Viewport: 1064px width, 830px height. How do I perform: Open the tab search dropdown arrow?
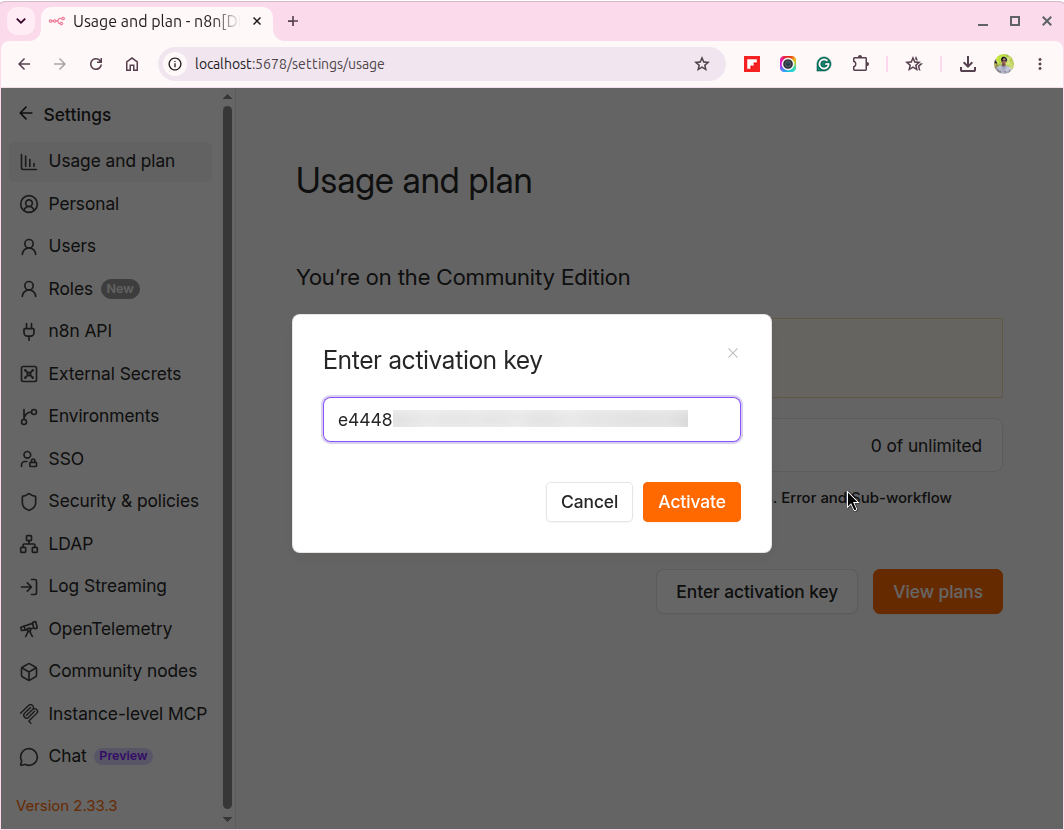(x=21, y=21)
